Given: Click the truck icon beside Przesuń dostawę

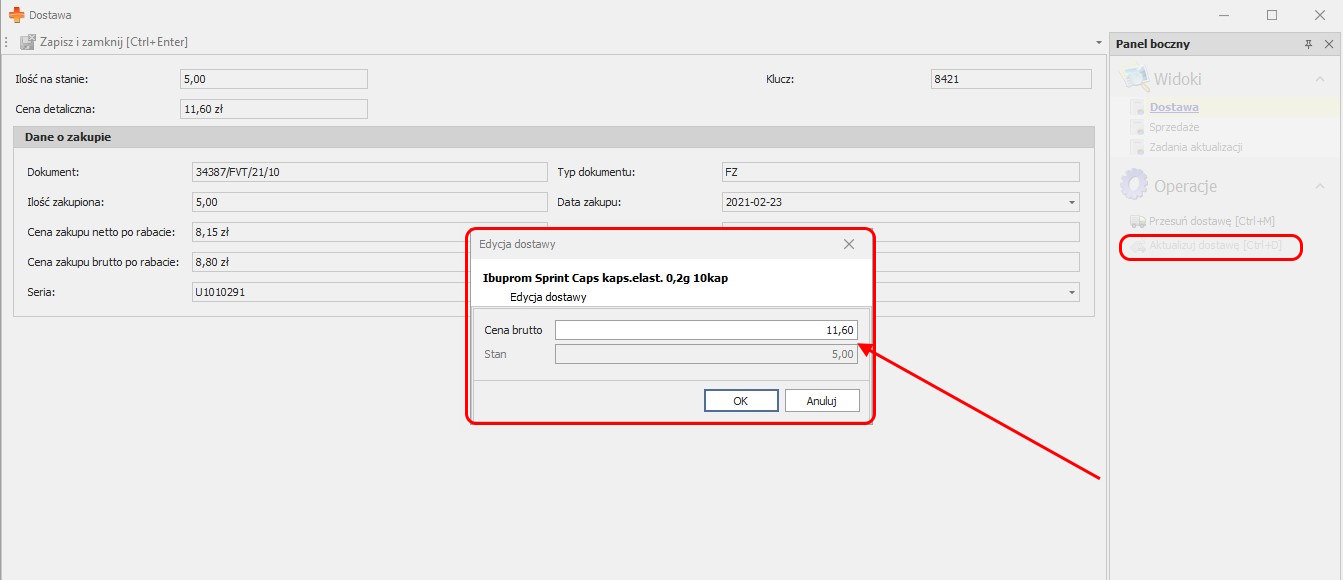Looking at the screenshot, I should click(x=1137, y=221).
